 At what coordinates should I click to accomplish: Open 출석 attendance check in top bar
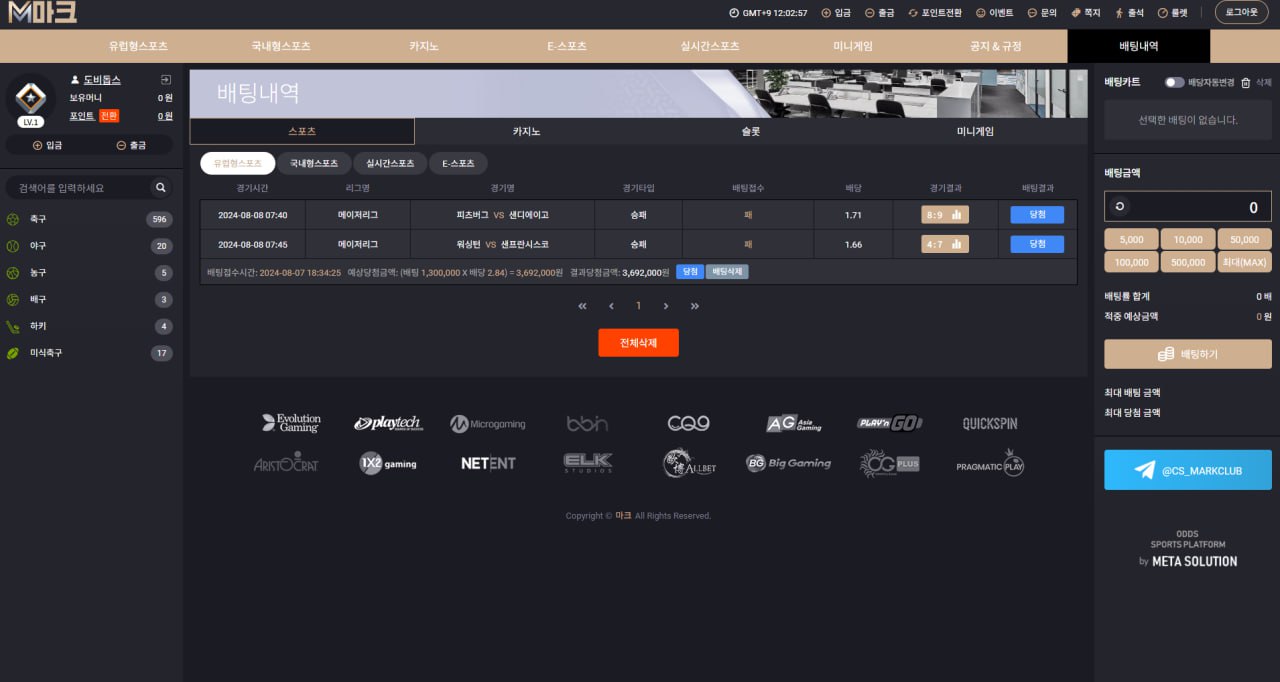(x=1129, y=13)
